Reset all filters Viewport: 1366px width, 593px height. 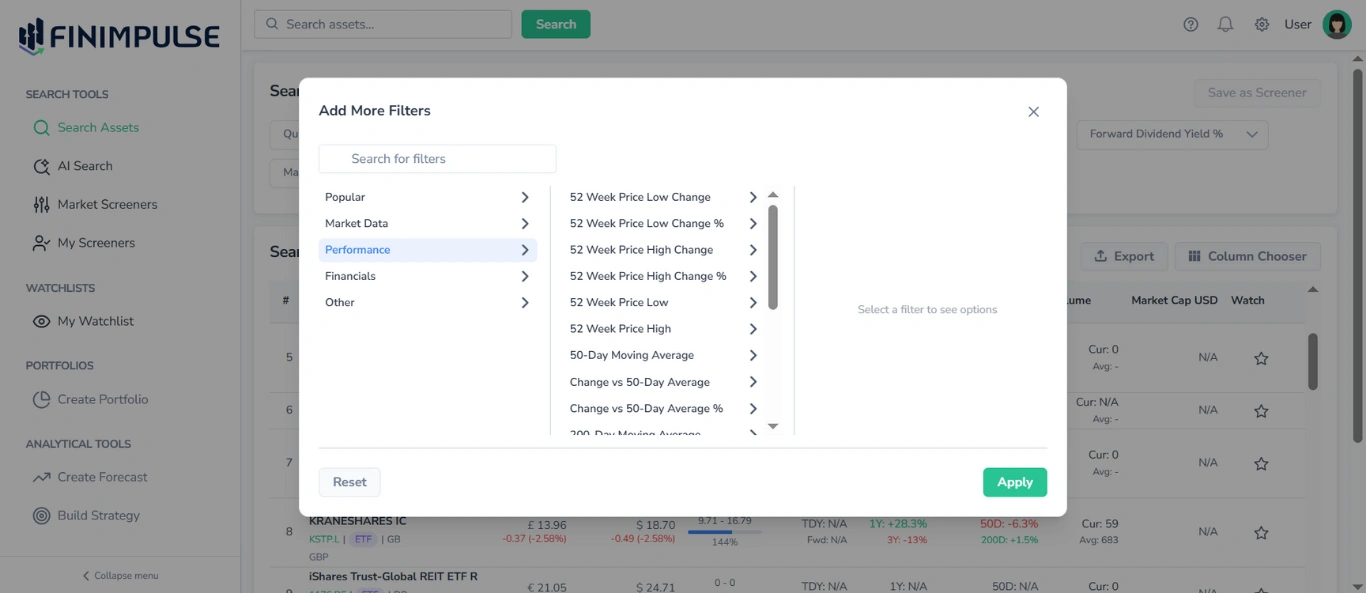(349, 481)
